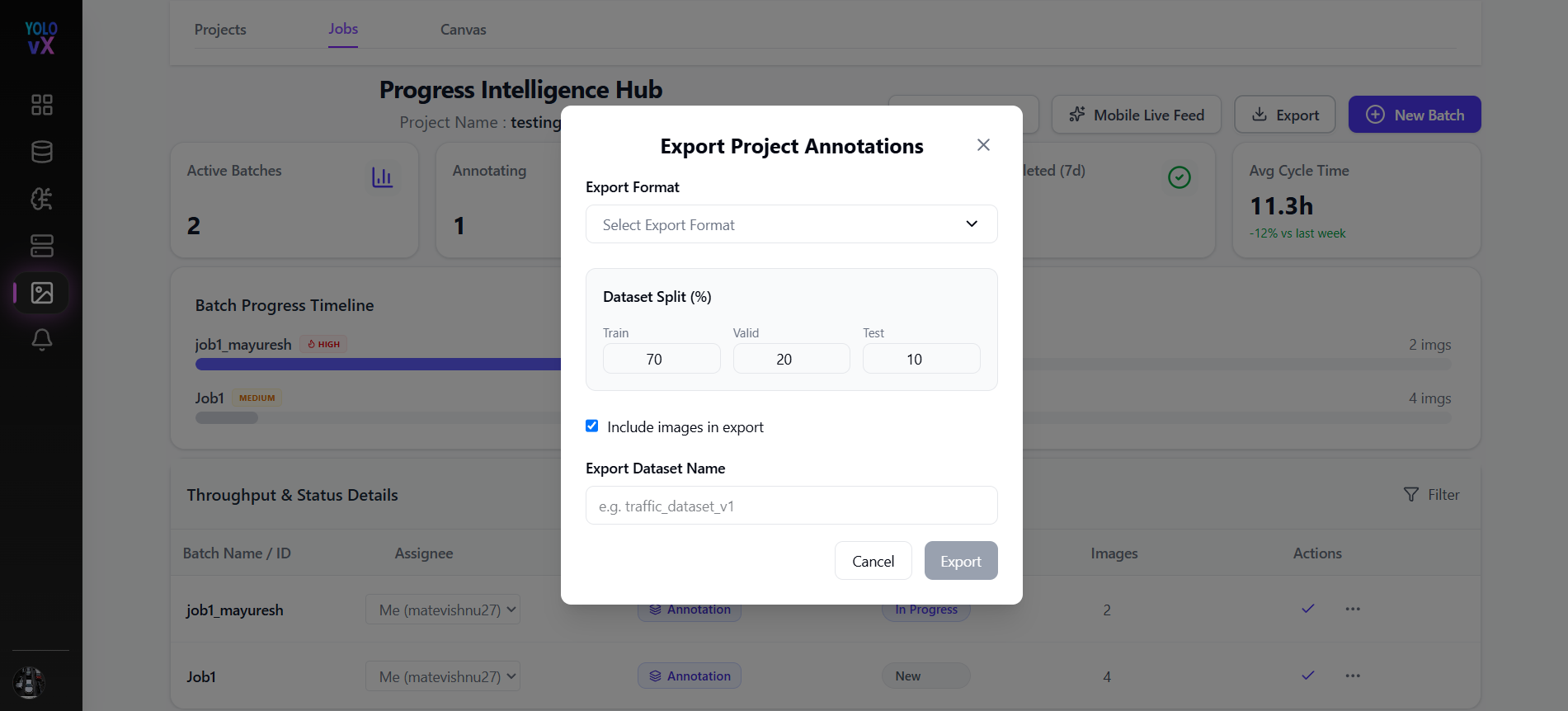This screenshot has height=711, width=1568.
Task: Click the New Batch button
Action: pos(1415,115)
